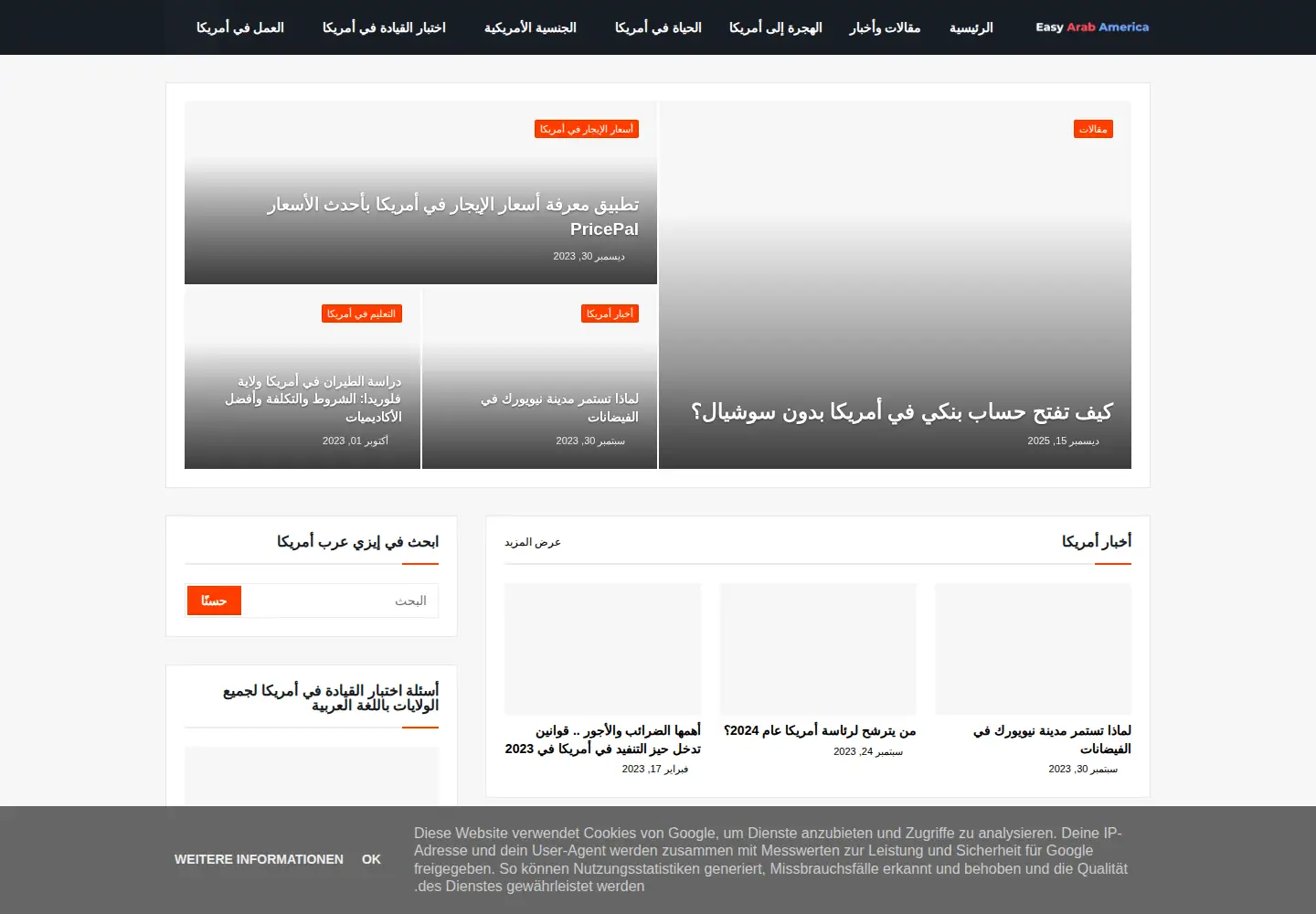Open title أهمها الضرائب والأجور
This screenshot has width=1316, height=914.
[x=603, y=739]
